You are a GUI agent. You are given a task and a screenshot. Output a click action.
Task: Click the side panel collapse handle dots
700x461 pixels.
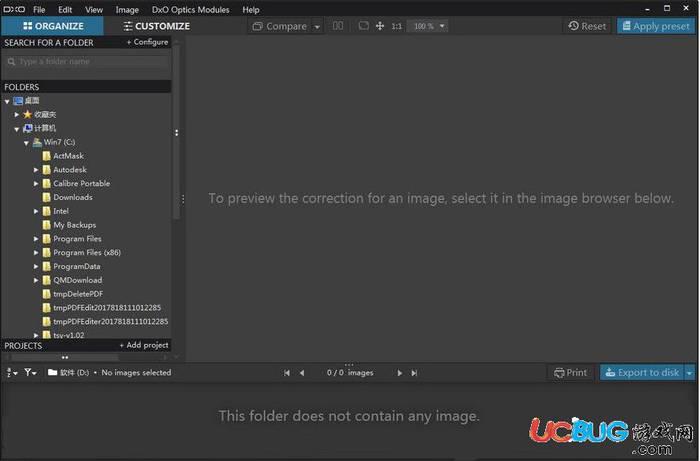tap(177, 133)
